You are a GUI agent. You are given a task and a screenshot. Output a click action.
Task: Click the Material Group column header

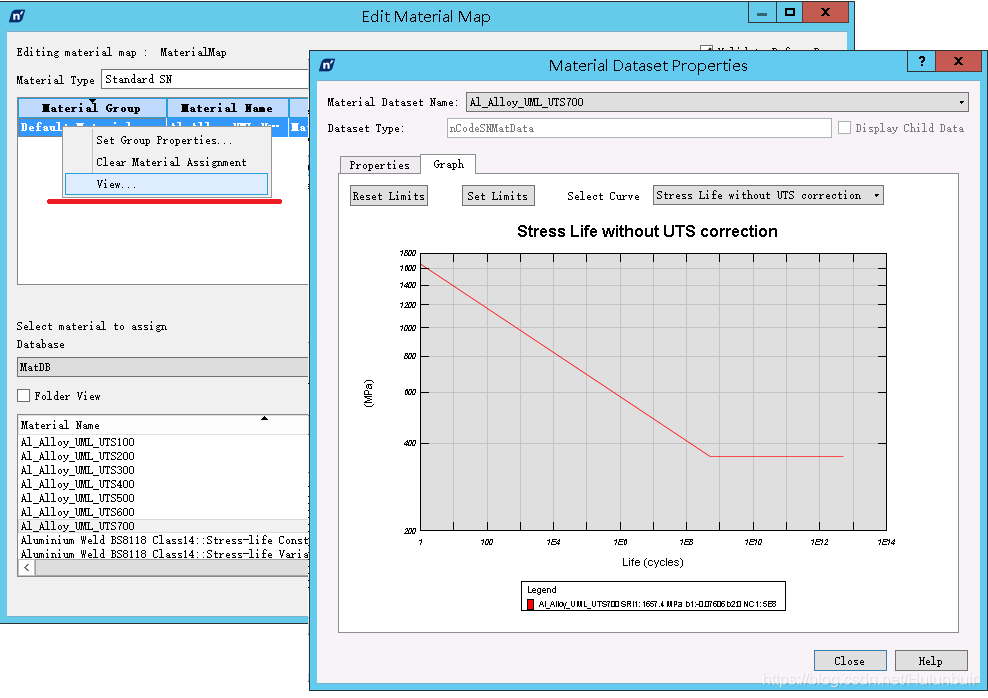[x=92, y=108]
